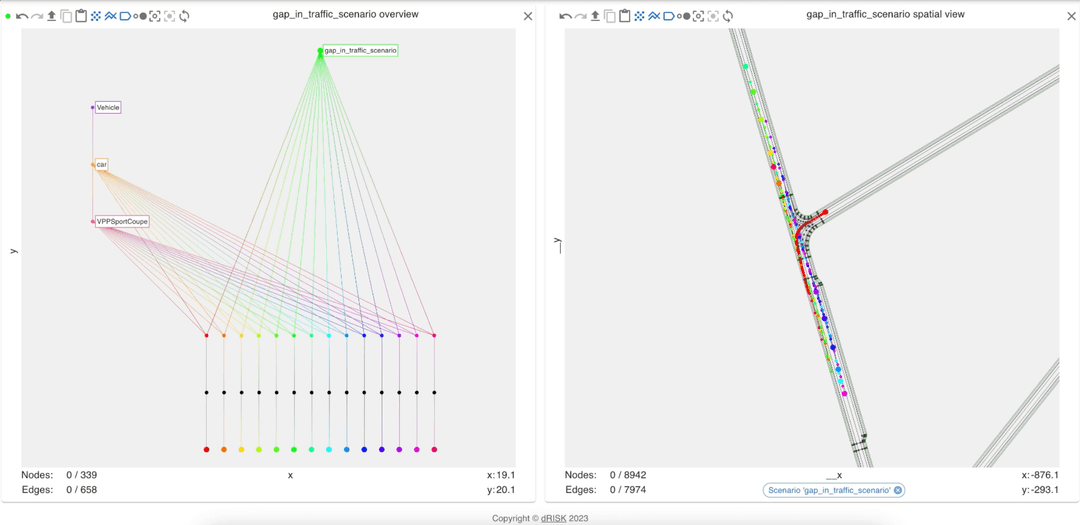Screen dimensions: 1080x525
Task: Toggle the label tag icon in overview toolbar
Action: (125, 16)
